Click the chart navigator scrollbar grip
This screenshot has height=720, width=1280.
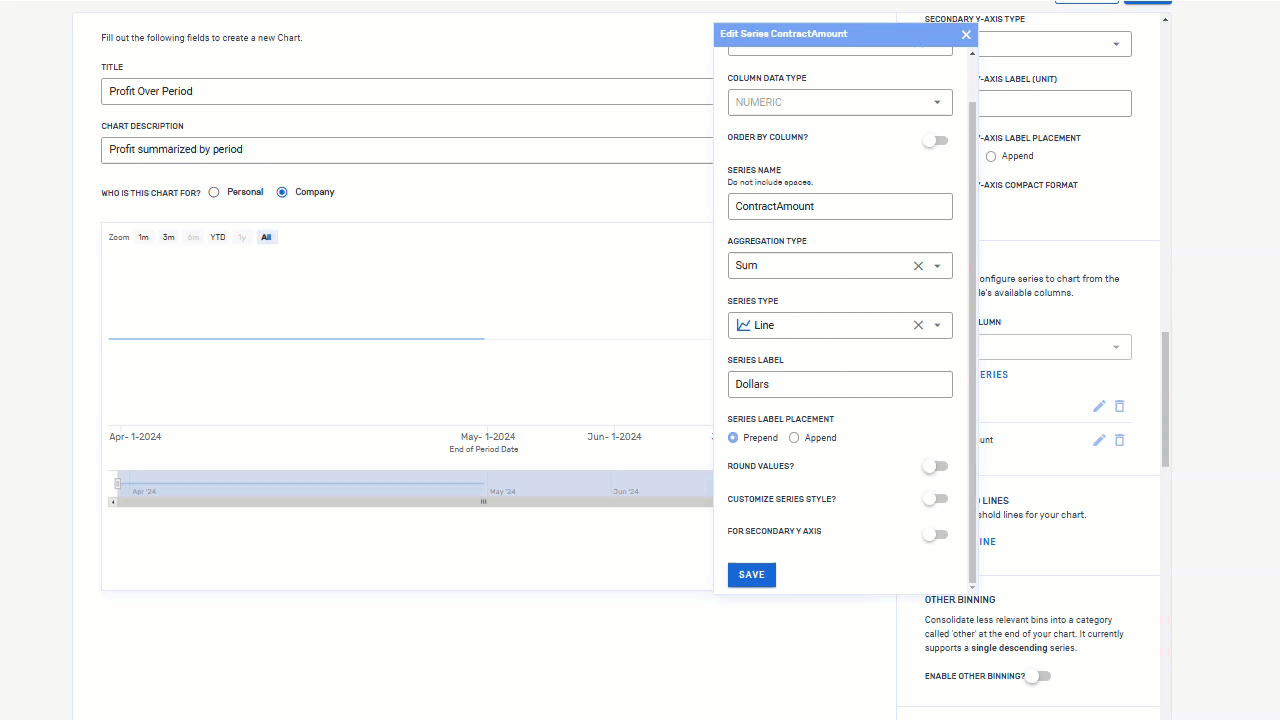pos(483,502)
